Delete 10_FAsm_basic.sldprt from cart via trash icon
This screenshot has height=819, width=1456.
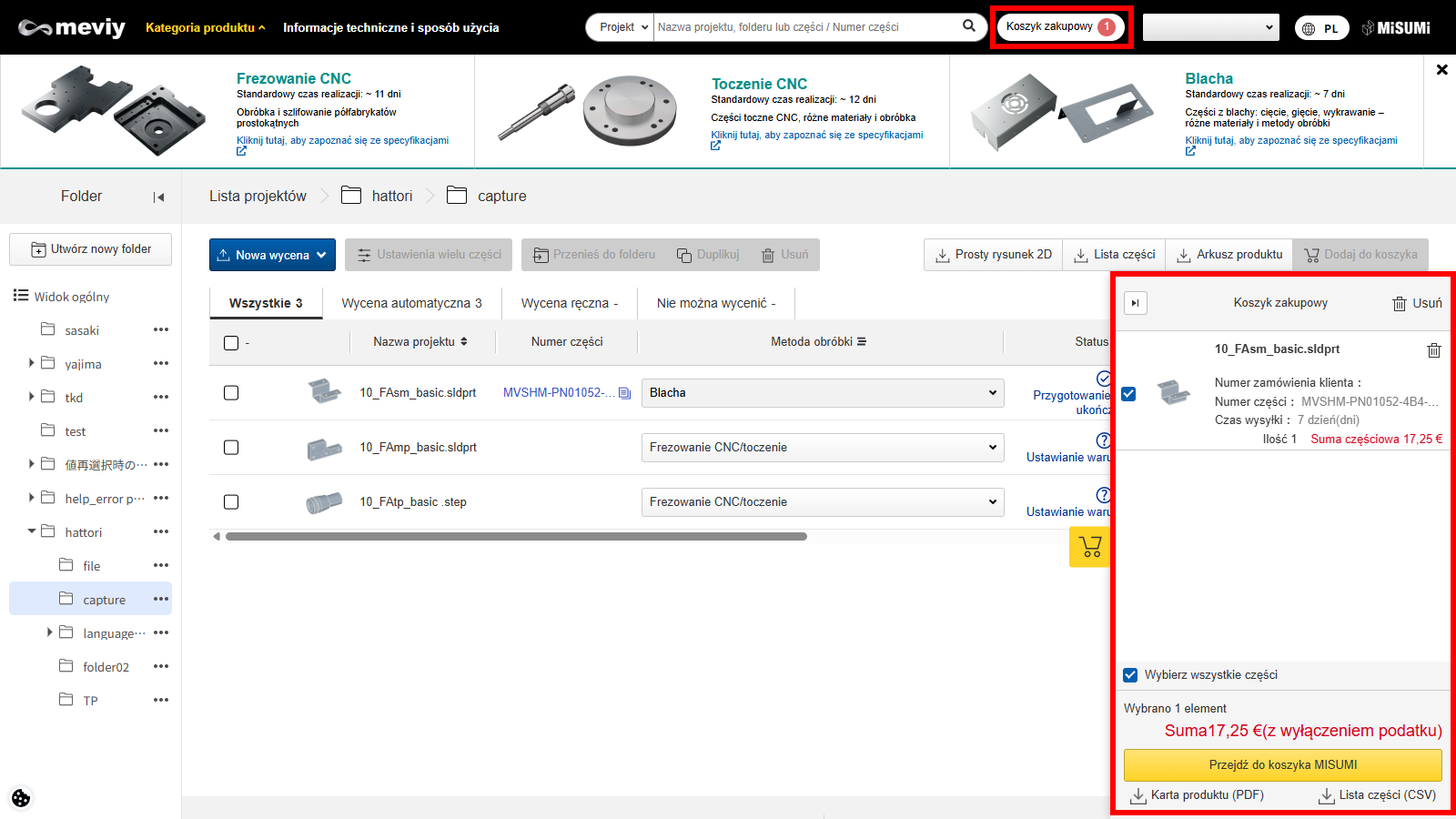[1433, 350]
